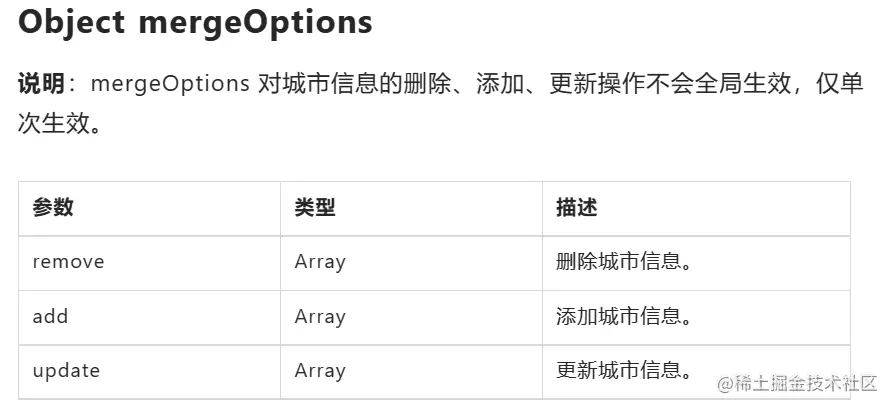Click the 更新城市信息 description cell
Image resolution: width=892 pixels, height=408 pixels.
click(624, 370)
